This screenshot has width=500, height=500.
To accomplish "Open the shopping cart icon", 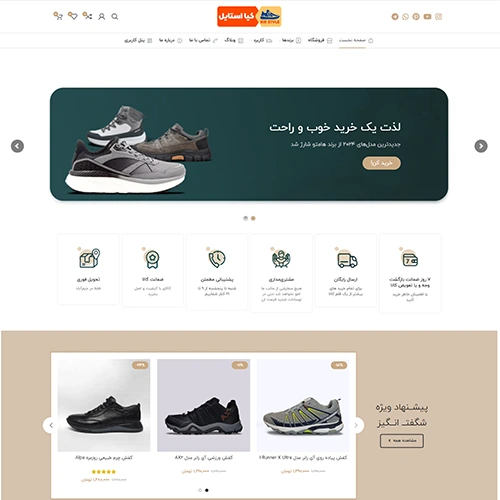I will (58, 16).
